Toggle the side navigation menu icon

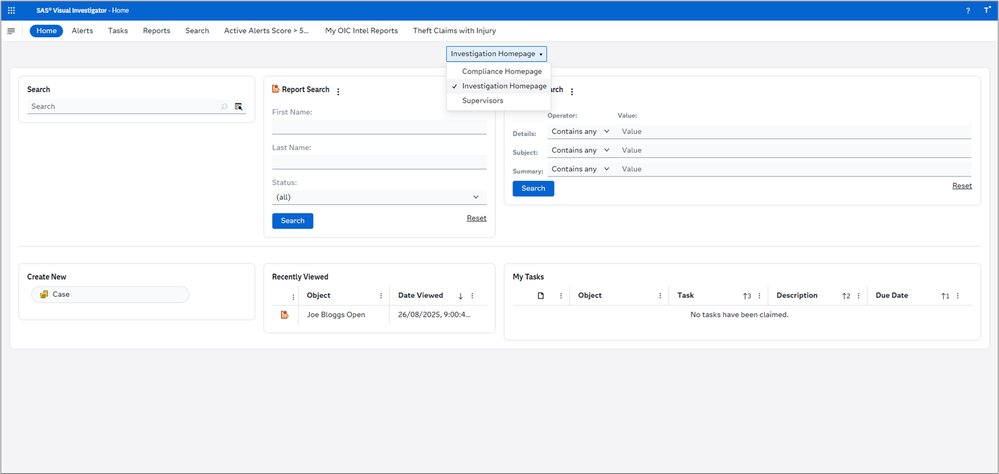point(11,31)
